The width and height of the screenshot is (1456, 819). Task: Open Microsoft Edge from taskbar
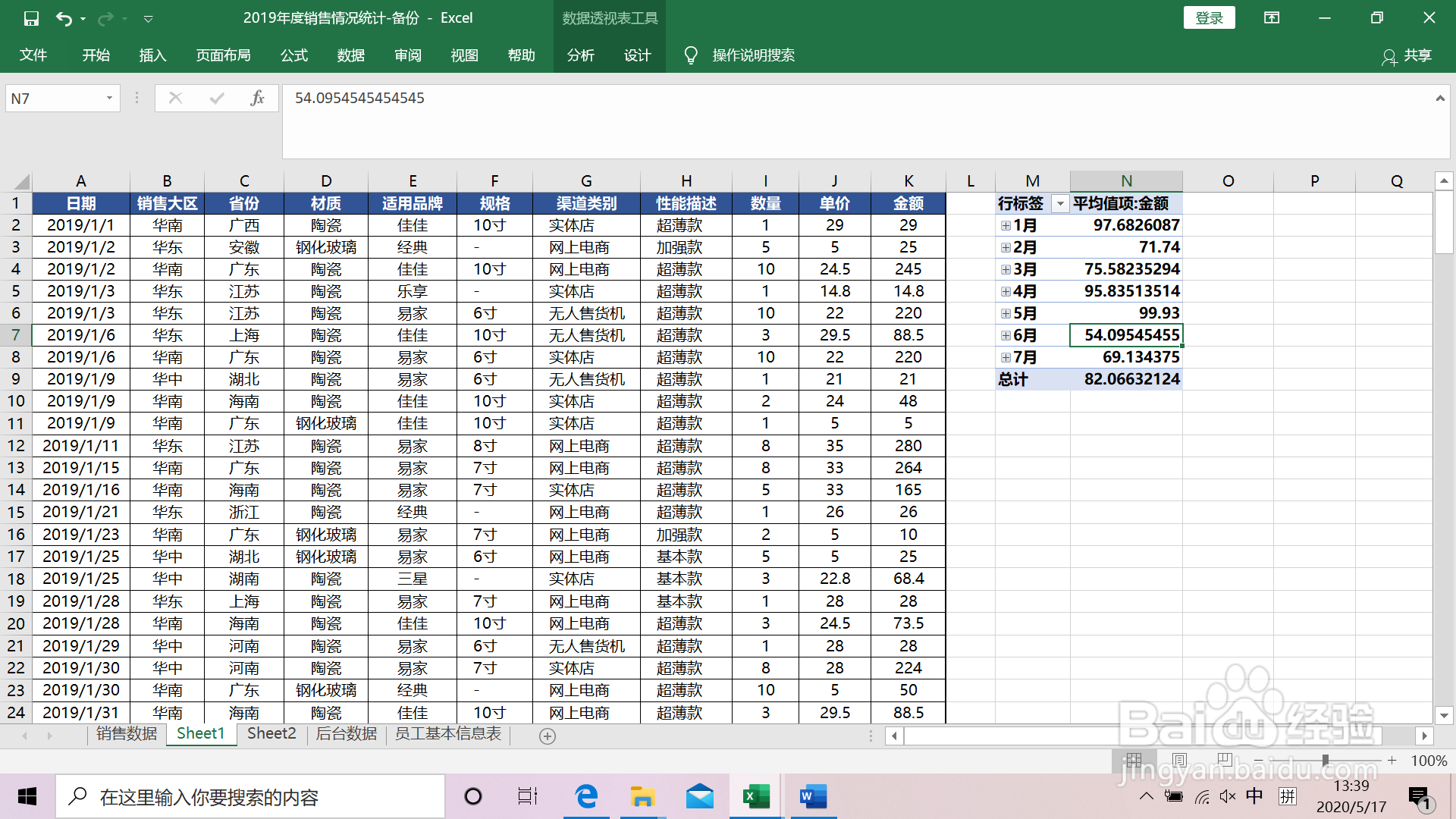click(586, 796)
